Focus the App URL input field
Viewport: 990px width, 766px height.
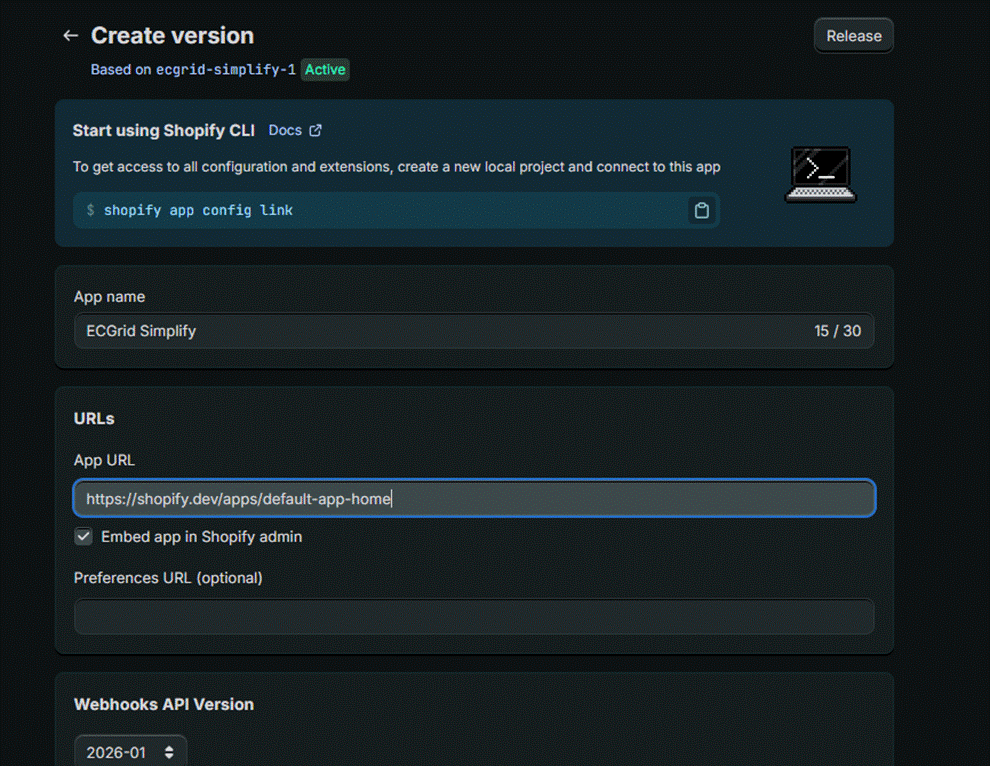(x=474, y=499)
